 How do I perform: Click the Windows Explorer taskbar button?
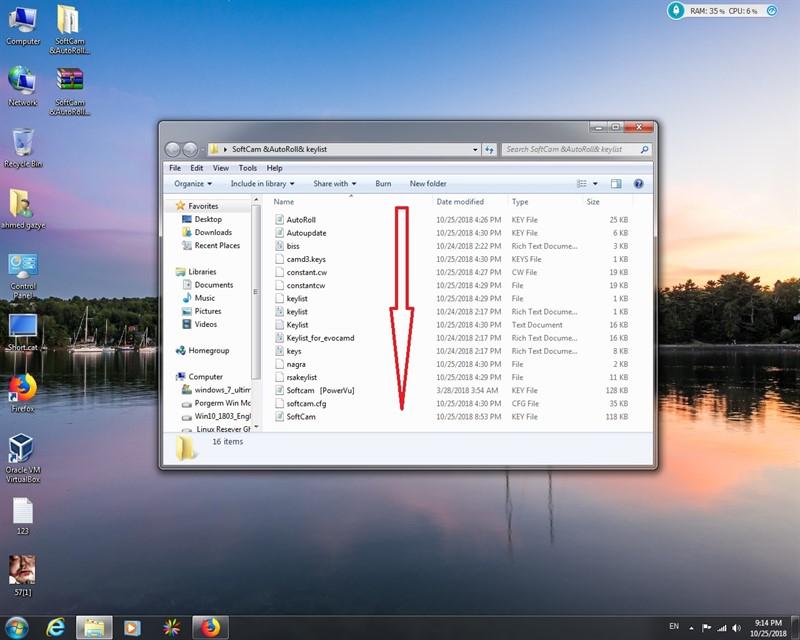tap(94, 628)
